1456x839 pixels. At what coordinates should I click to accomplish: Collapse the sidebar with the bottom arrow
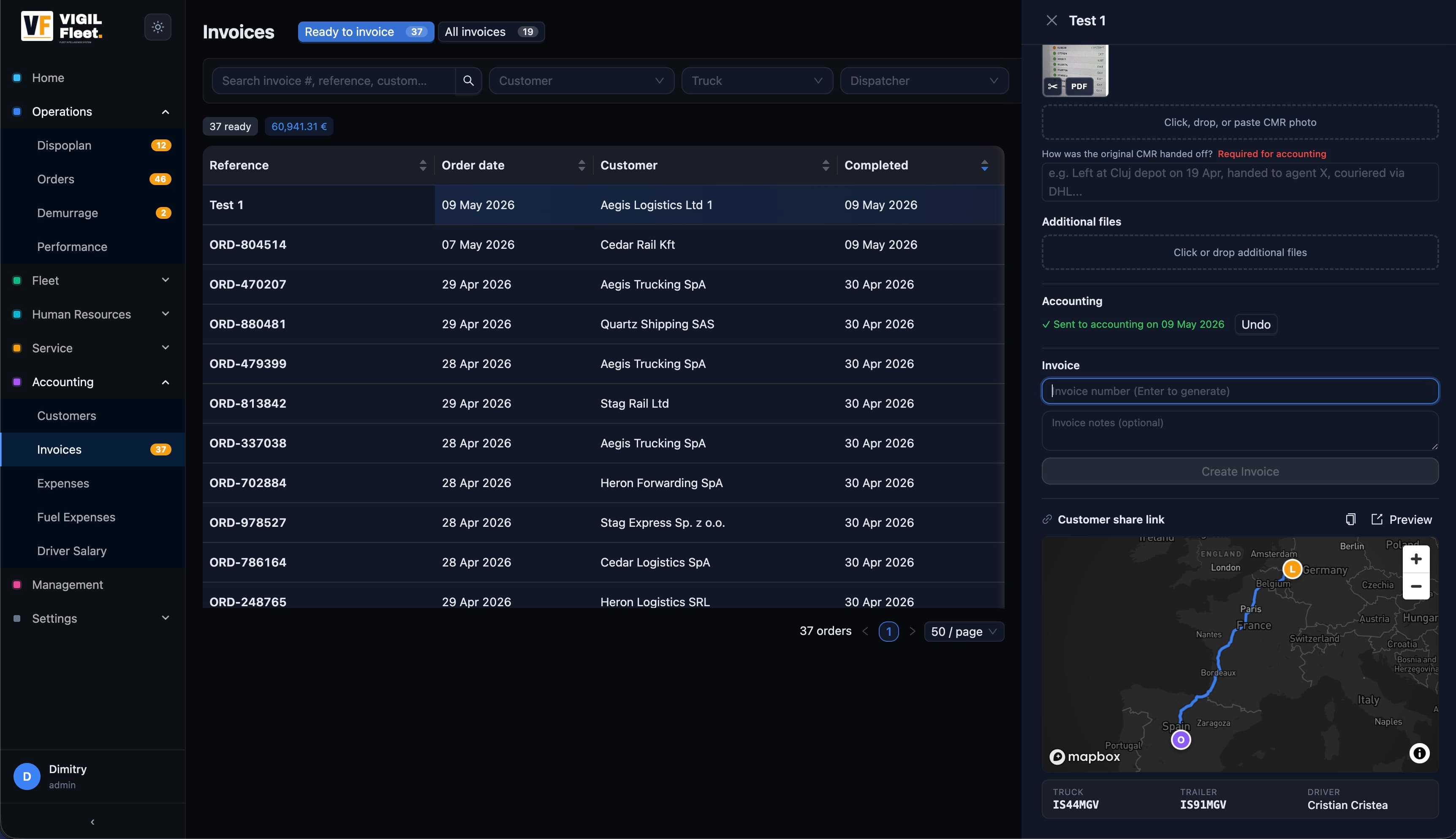(x=93, y=822)
